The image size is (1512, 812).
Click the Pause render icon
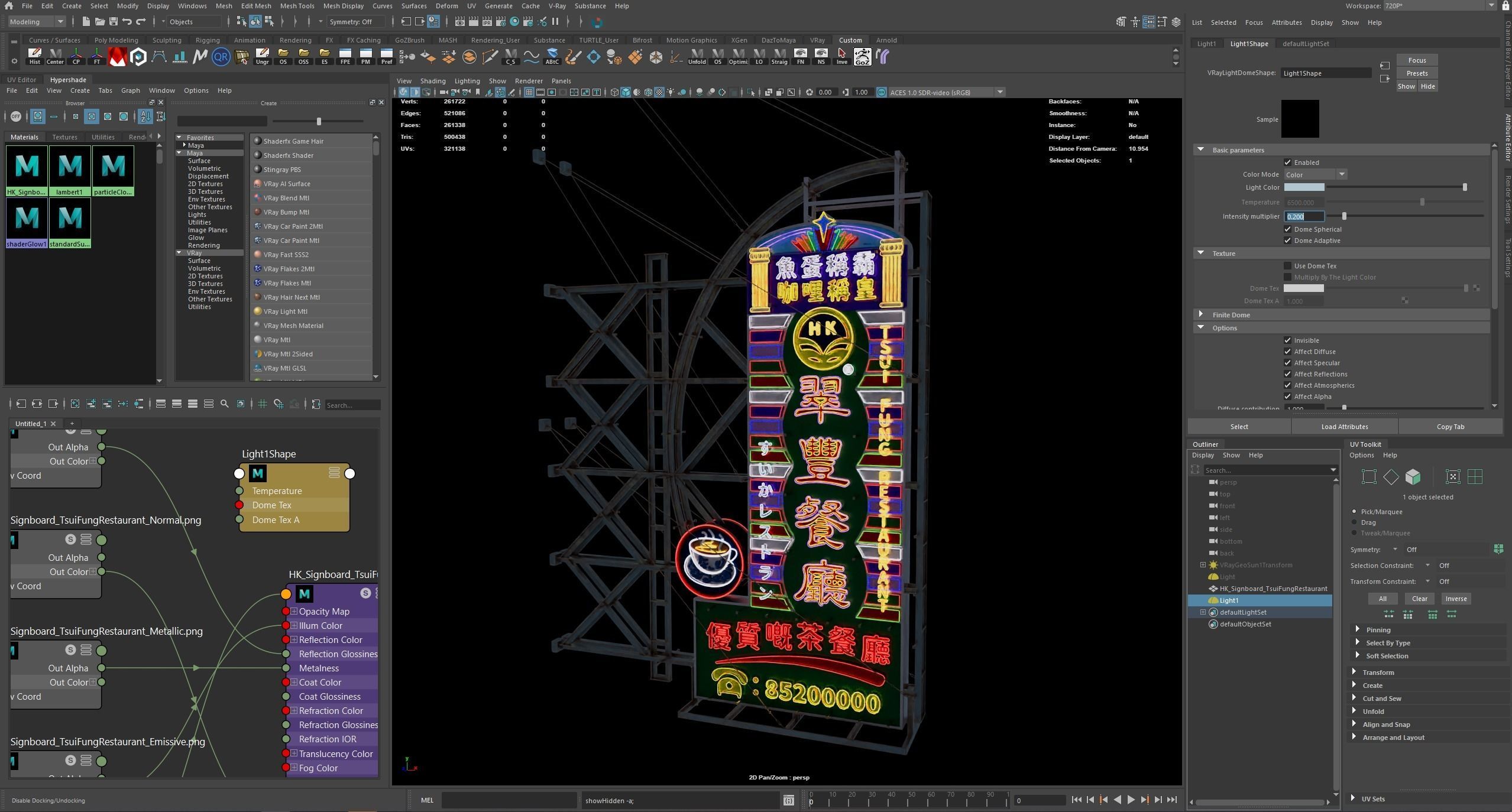(555, 22)
